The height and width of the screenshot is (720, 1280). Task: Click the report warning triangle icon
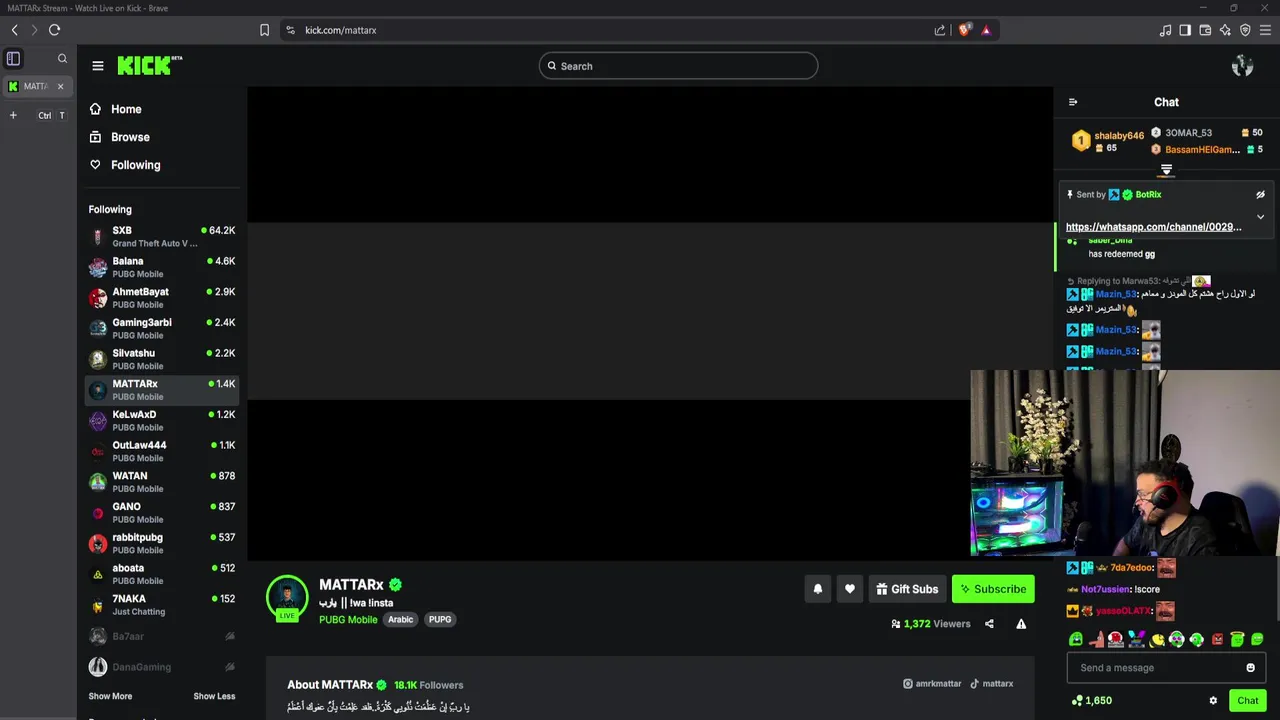[1021, 624]
